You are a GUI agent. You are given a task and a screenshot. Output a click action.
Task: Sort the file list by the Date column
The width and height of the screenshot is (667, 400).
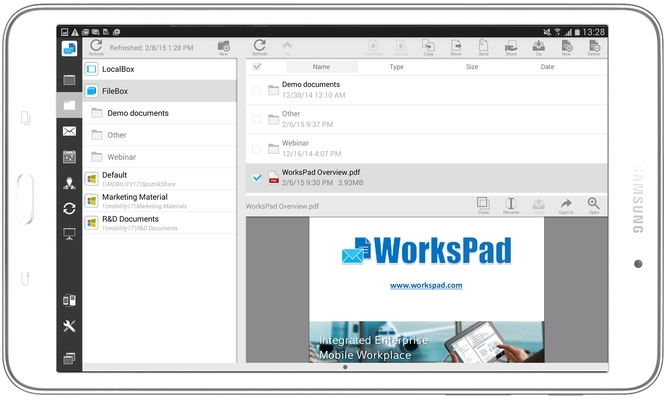[547, 67]
